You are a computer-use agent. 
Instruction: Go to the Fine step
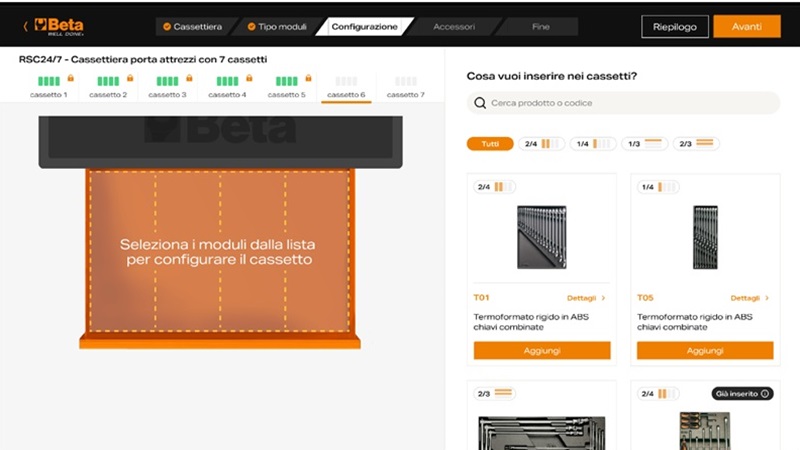coord(541,27)
